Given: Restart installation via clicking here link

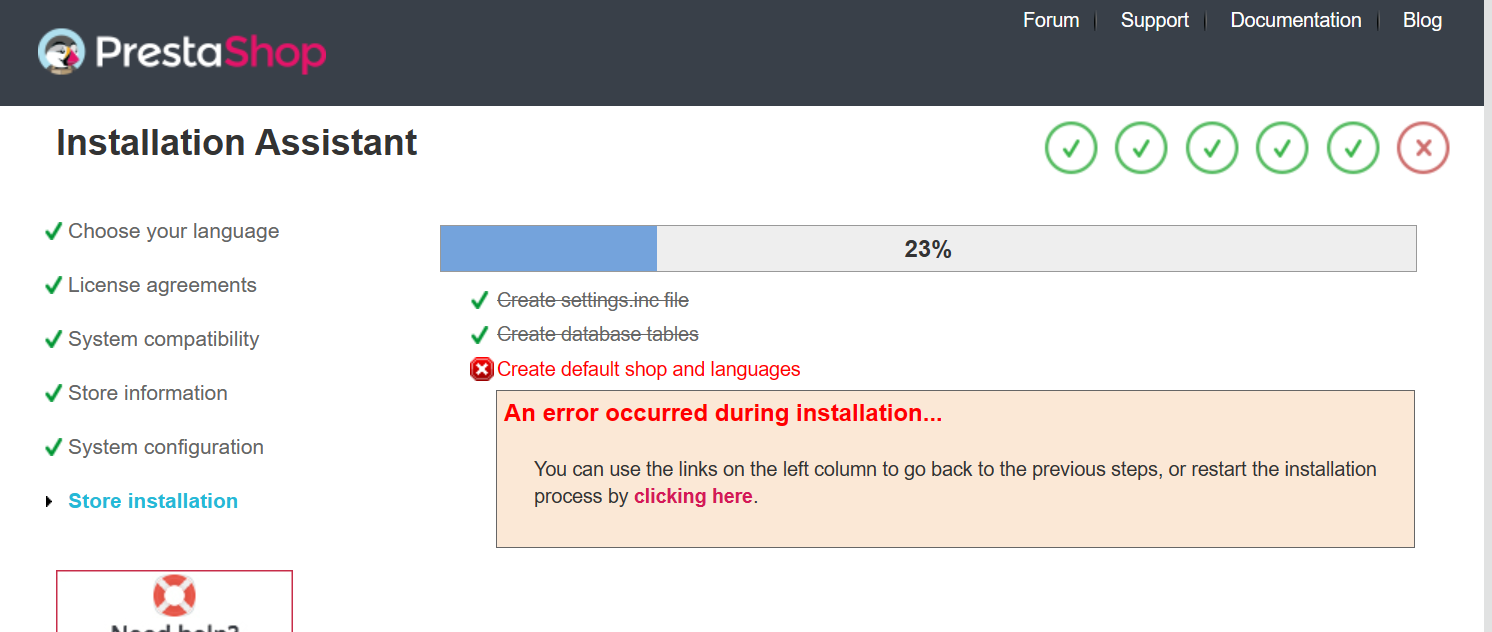Looking at the screenshot, I should (692, 496).
